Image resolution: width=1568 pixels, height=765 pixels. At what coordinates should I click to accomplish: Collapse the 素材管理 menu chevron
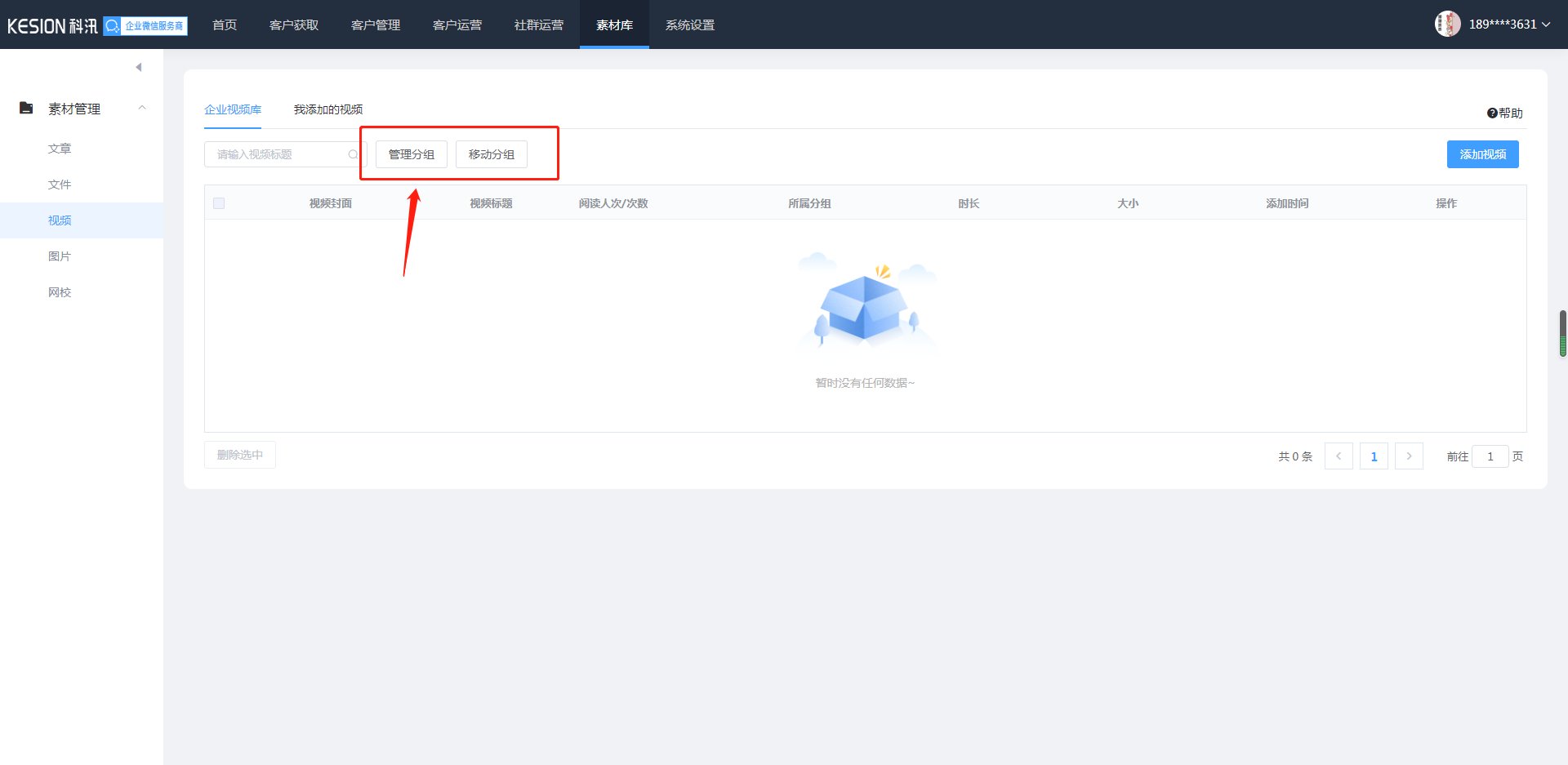point(142,108)
